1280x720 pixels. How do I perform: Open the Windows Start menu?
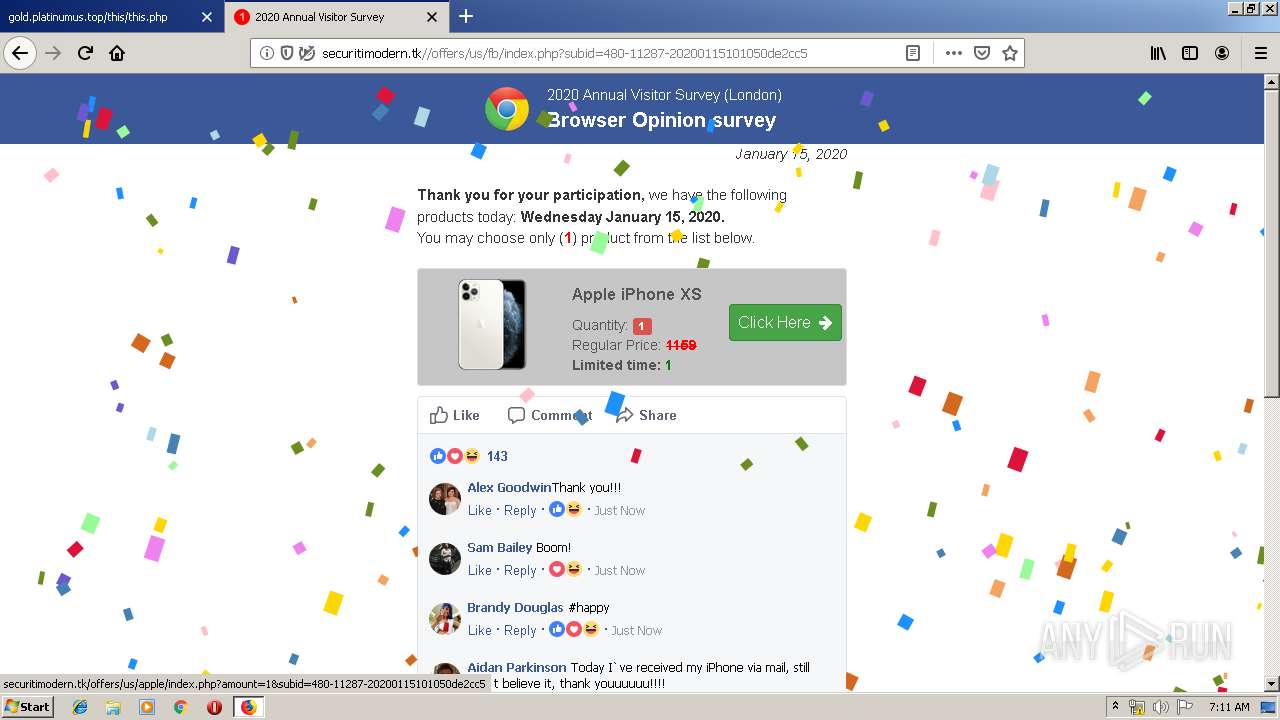coord(27,706)
